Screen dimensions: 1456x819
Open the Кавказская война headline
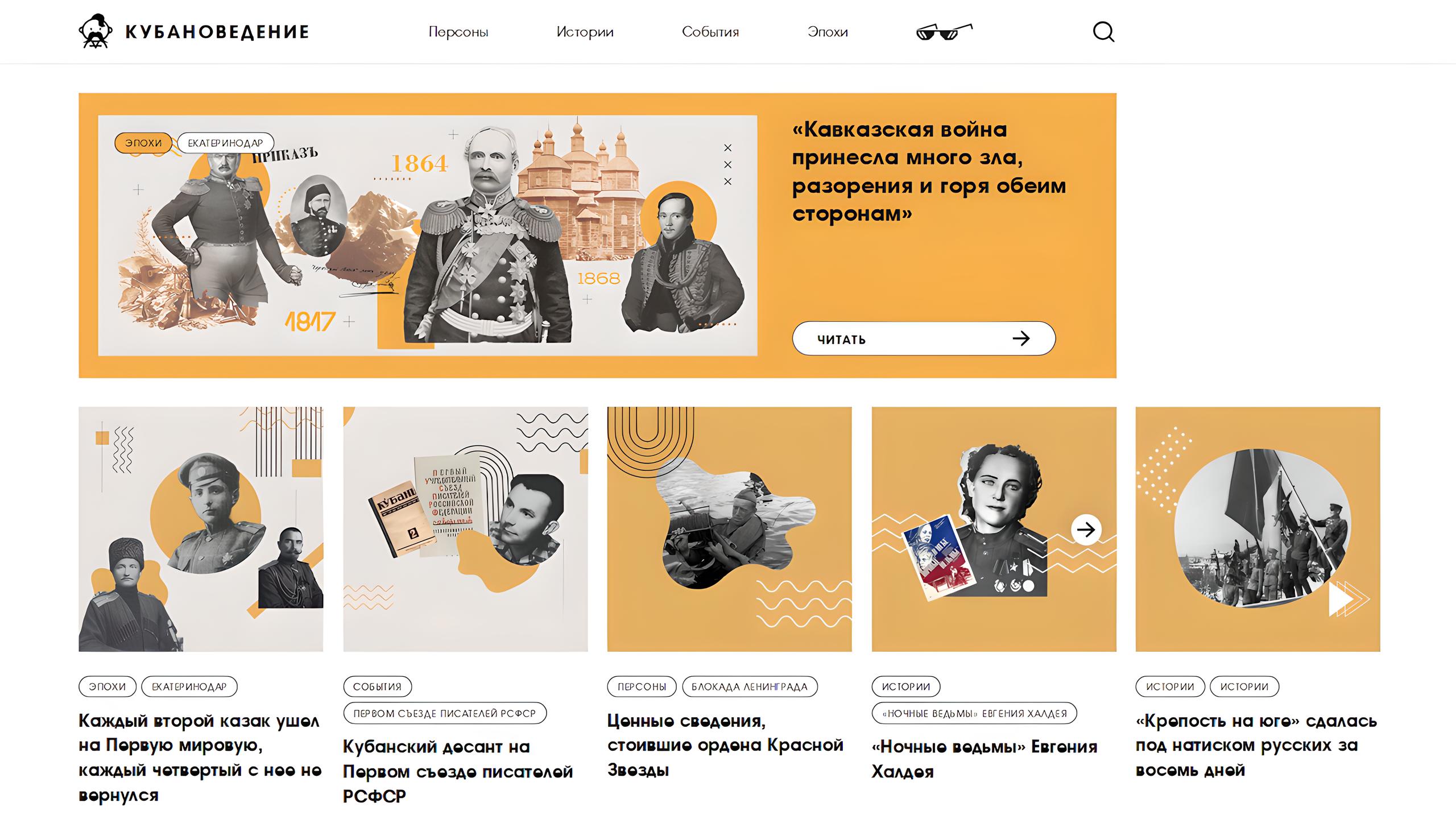(x=929, y=172)
